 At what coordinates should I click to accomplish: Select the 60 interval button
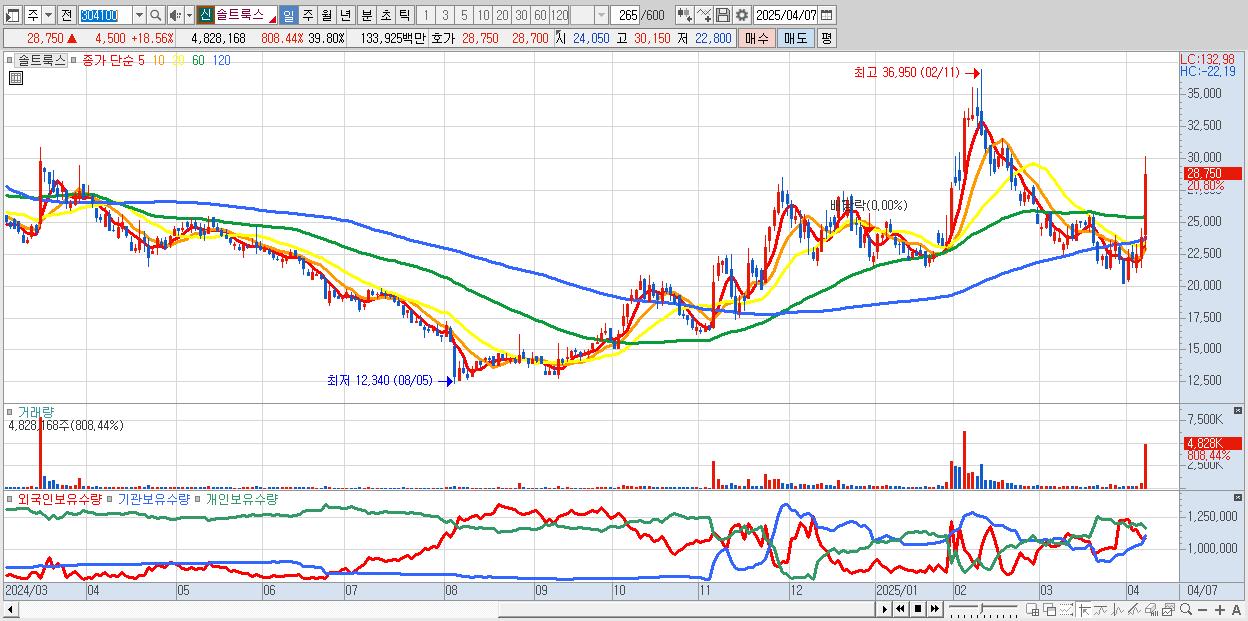(x=540, y=15)
